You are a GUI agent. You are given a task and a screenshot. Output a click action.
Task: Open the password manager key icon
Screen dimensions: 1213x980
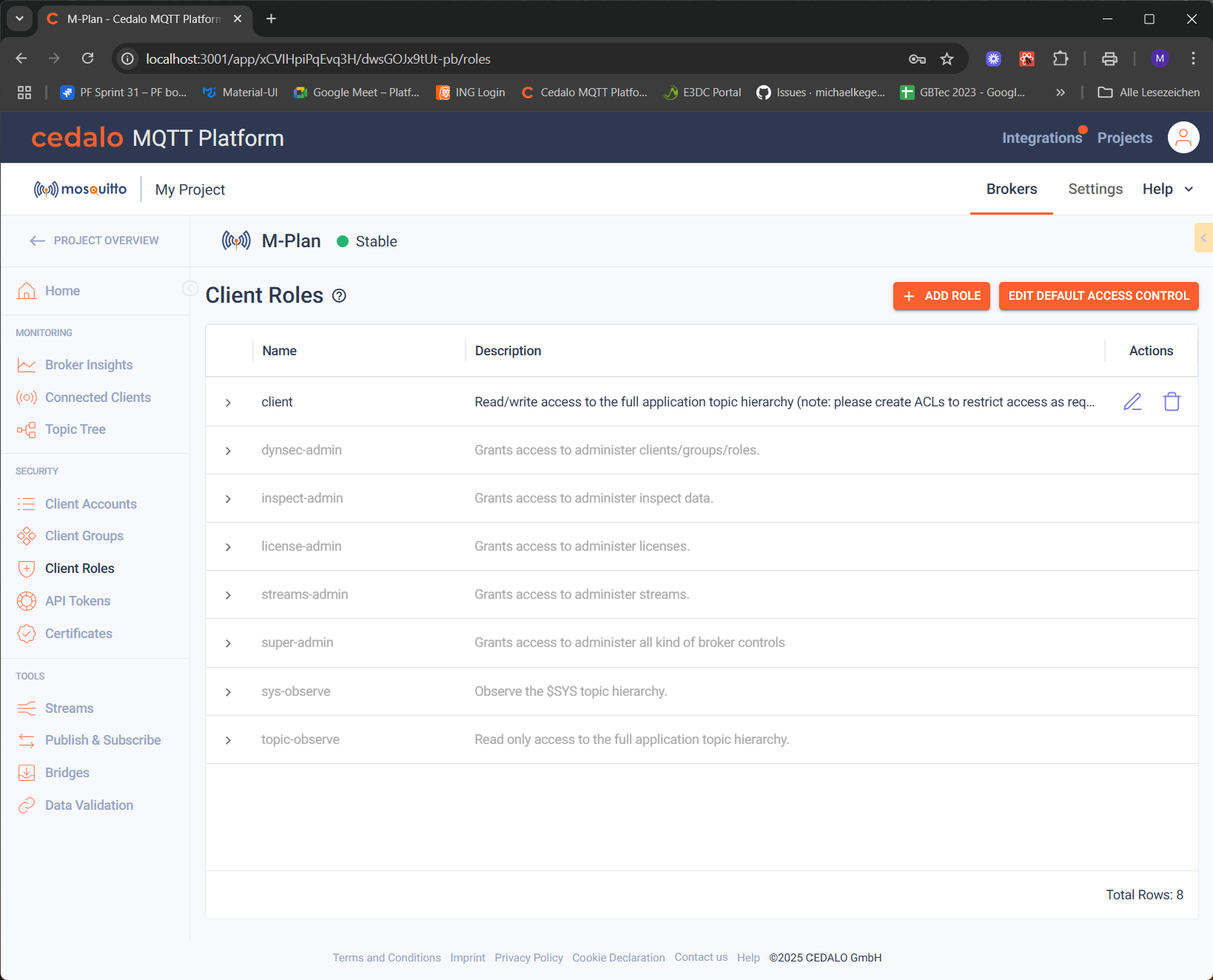pos(917,58)
